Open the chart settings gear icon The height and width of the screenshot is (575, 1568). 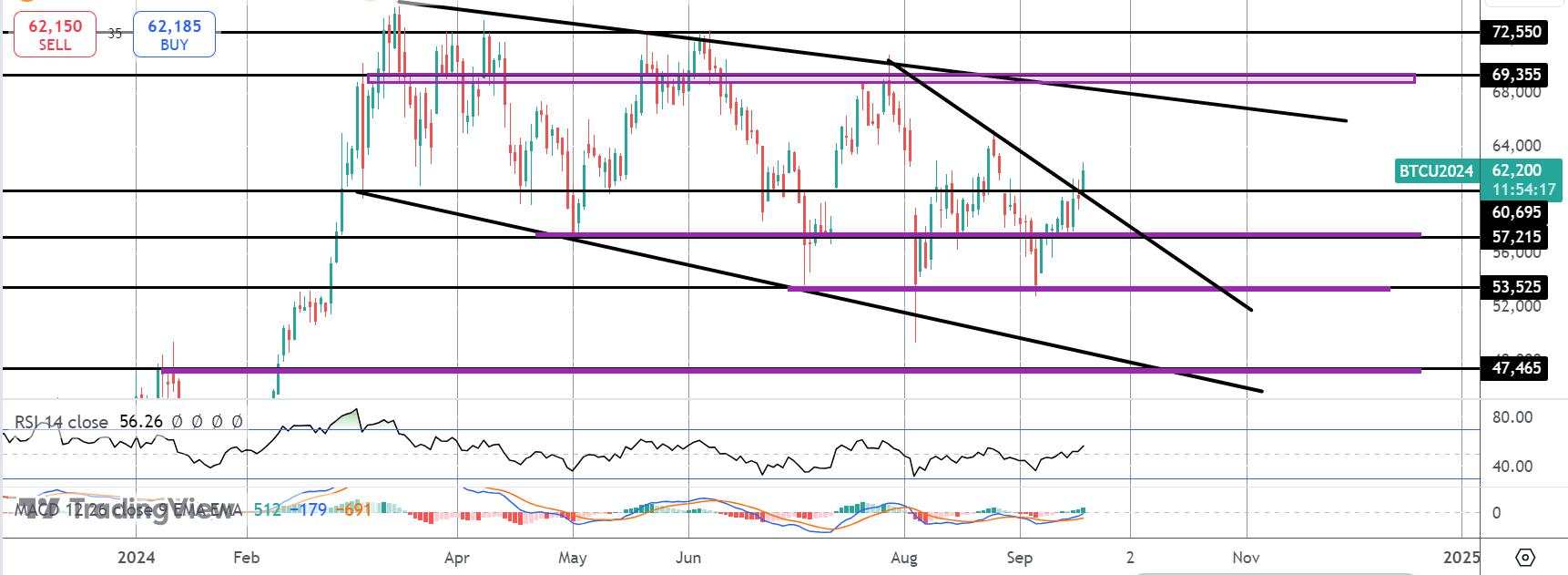pyautogui.click(x=1527, y=557)
